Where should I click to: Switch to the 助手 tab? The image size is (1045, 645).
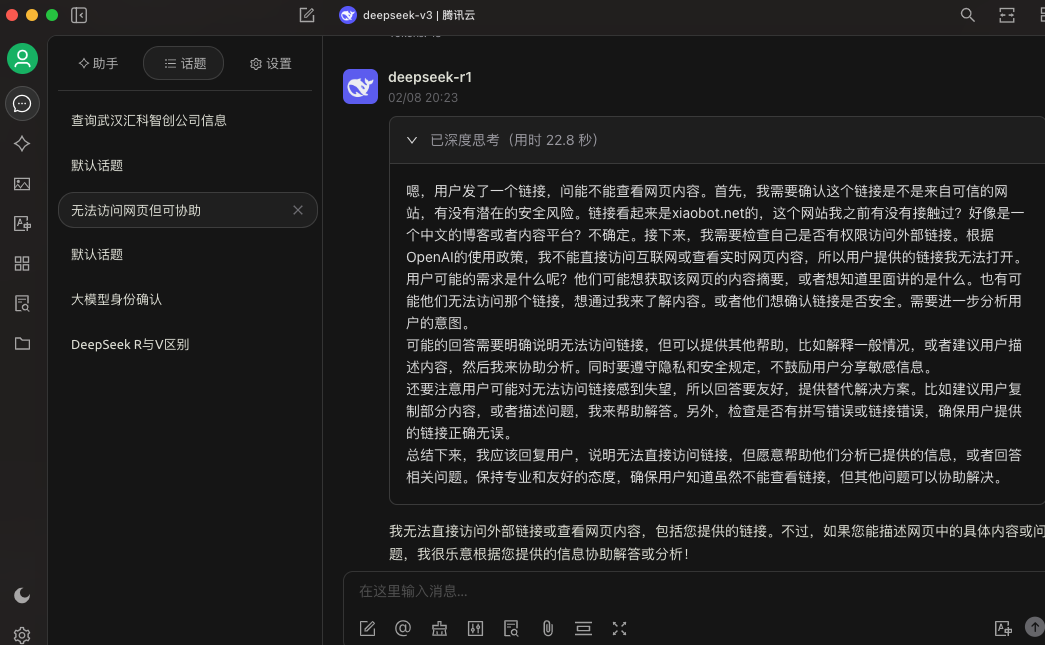click(98, 63)
